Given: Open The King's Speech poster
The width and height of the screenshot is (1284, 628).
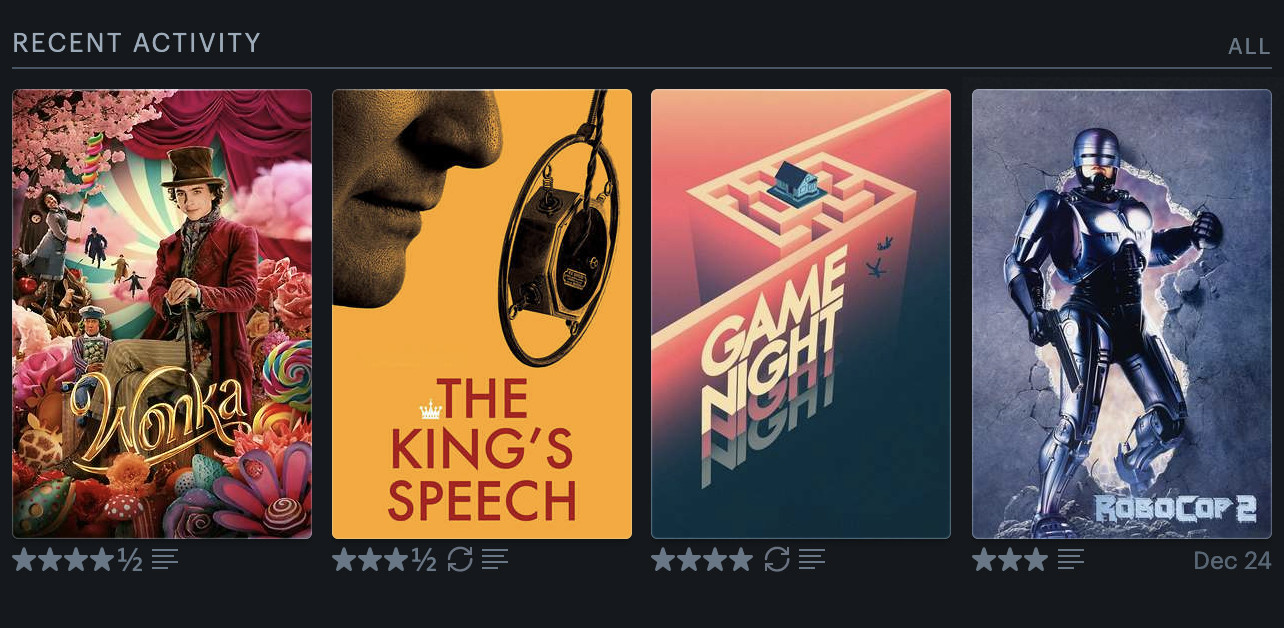Looking at the screenshot, I should click(x=482, y=314).
